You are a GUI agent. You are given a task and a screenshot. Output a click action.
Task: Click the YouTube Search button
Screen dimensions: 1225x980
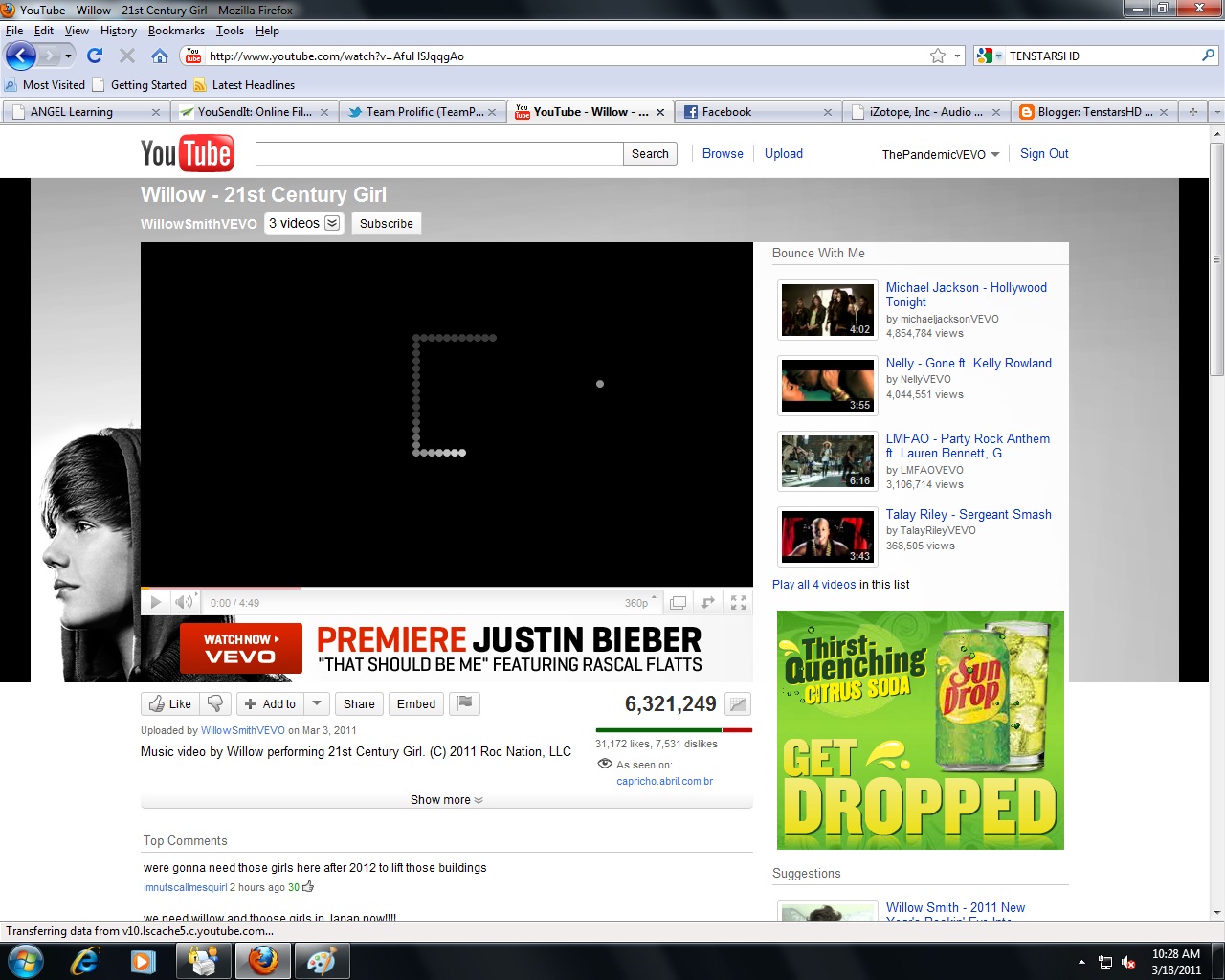650,154
